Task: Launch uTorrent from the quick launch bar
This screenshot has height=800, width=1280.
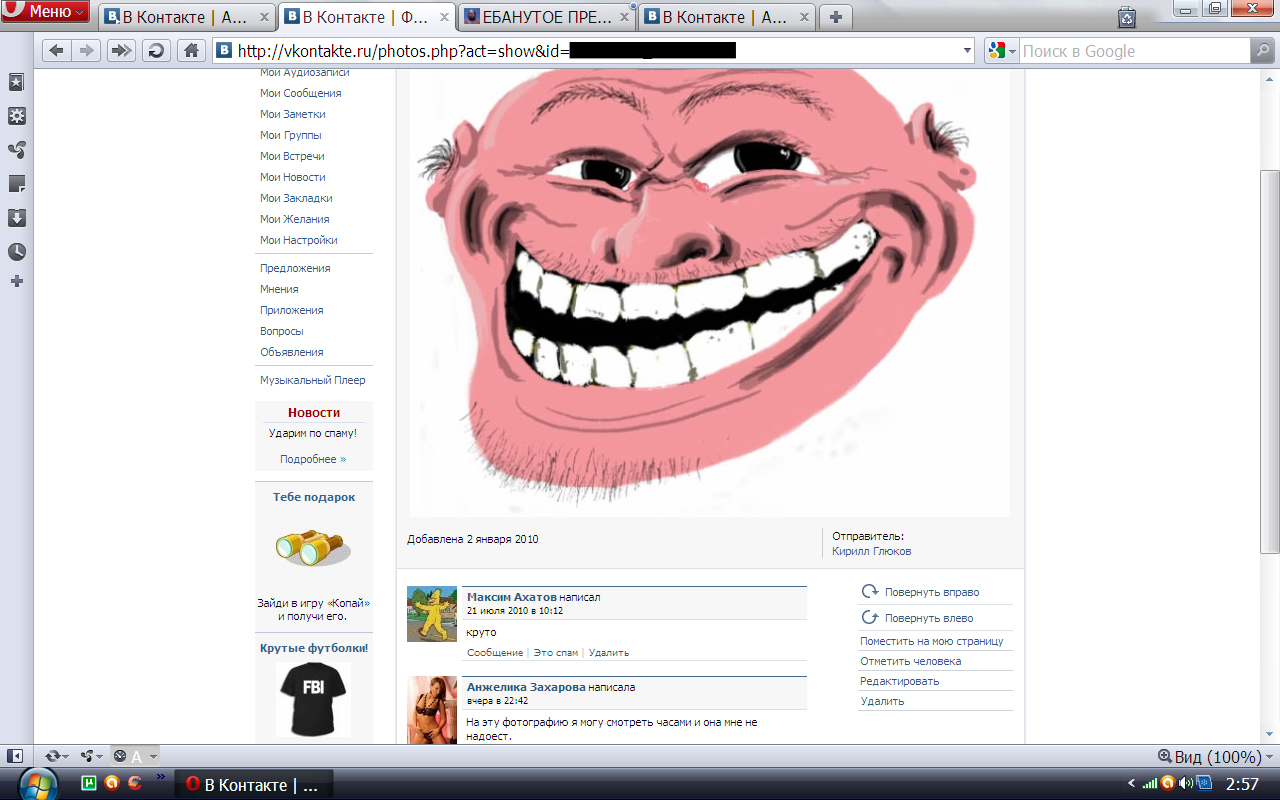Action: point(88,784)
